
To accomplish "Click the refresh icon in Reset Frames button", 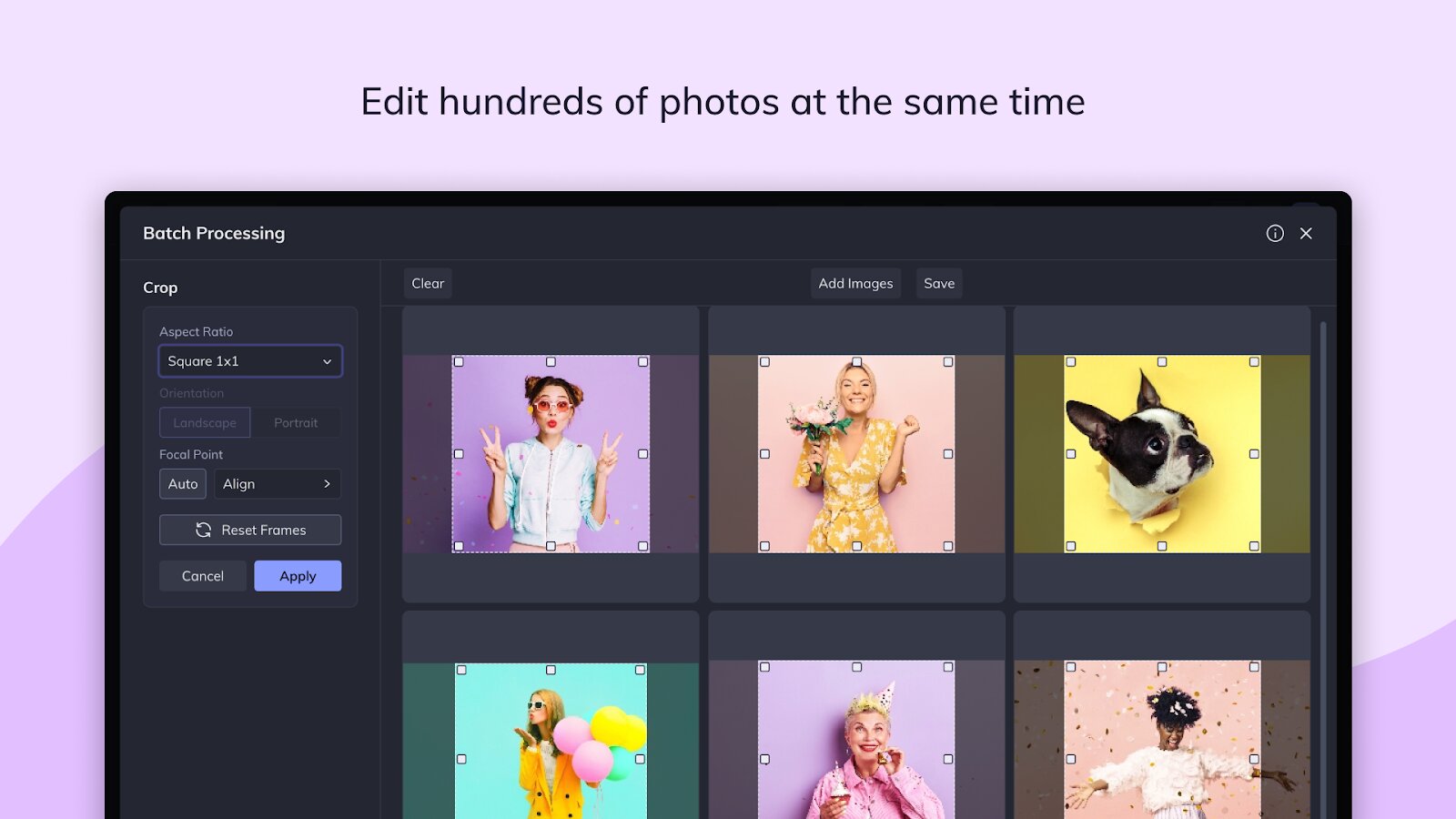I will [x=203, y=530].
